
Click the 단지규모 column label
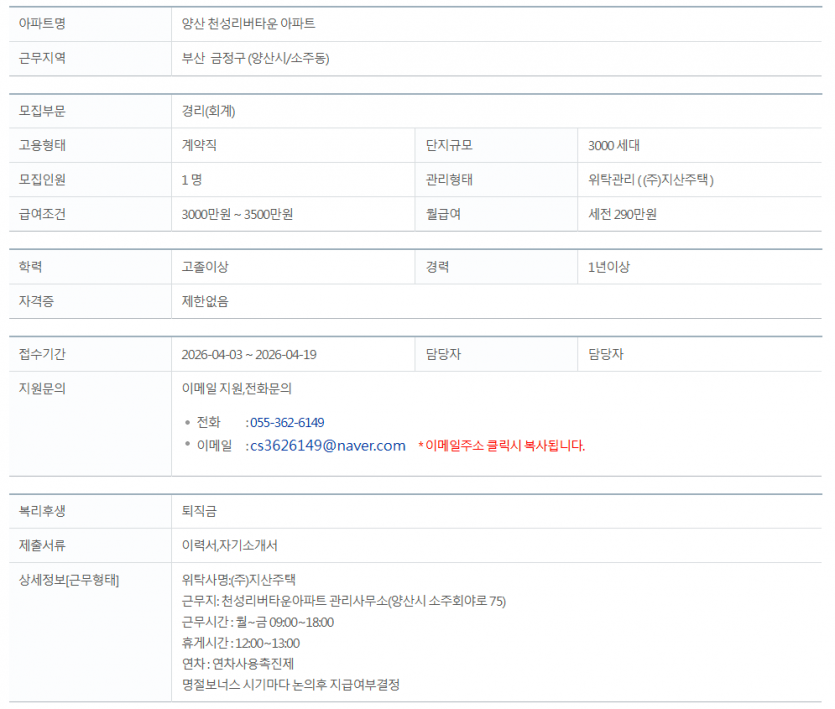coord(449,145)
